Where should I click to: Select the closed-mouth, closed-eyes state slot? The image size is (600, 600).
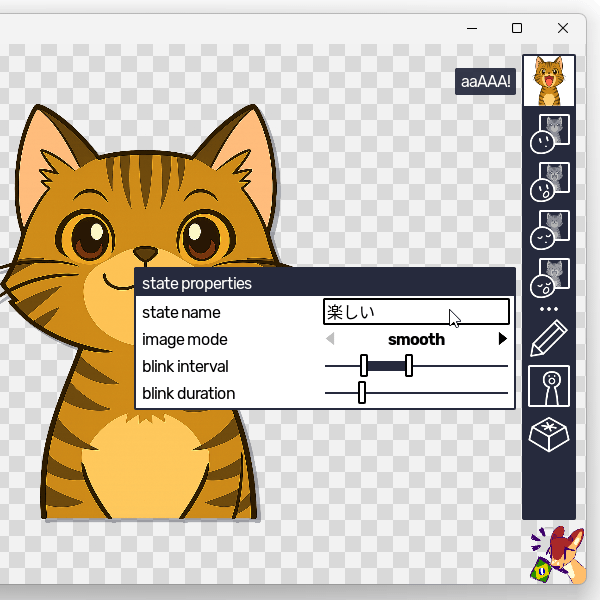[x=548, y=229]
